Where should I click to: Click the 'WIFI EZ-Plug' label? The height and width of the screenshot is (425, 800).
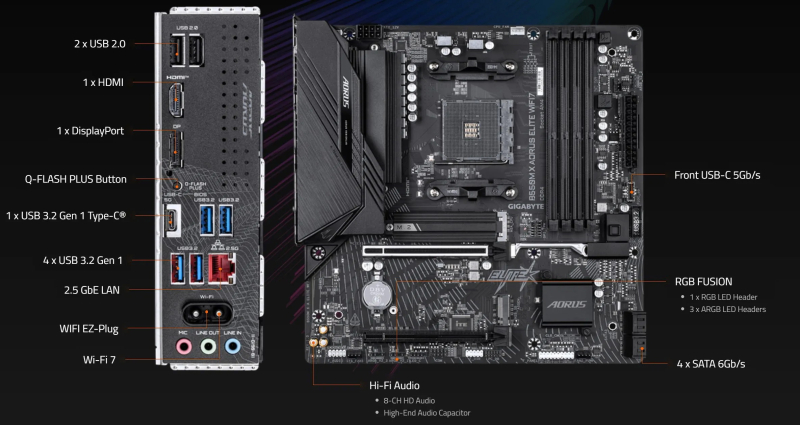coord(89,329)
